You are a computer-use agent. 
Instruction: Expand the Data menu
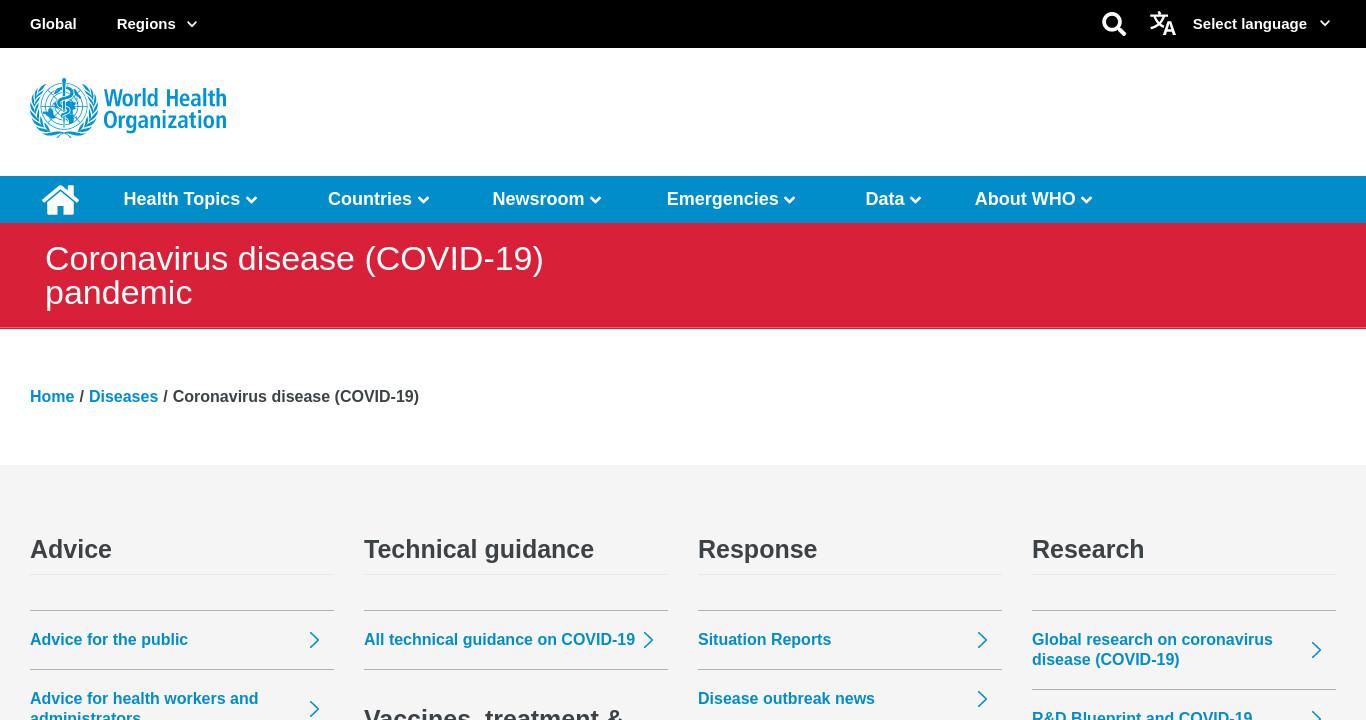893,199
